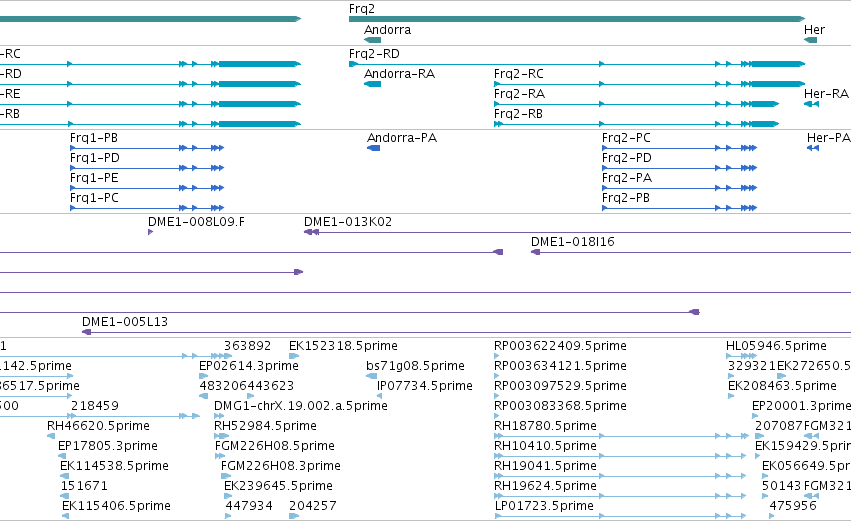Select the LP01723.5prime EST label
Screen dimensions: 851x521
point(544,506)
